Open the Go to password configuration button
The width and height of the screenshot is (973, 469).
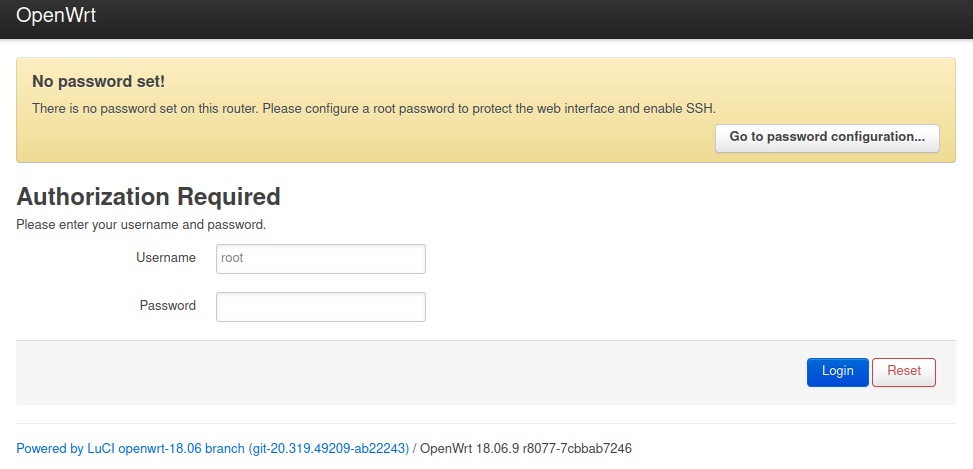[x=827, y=137]
